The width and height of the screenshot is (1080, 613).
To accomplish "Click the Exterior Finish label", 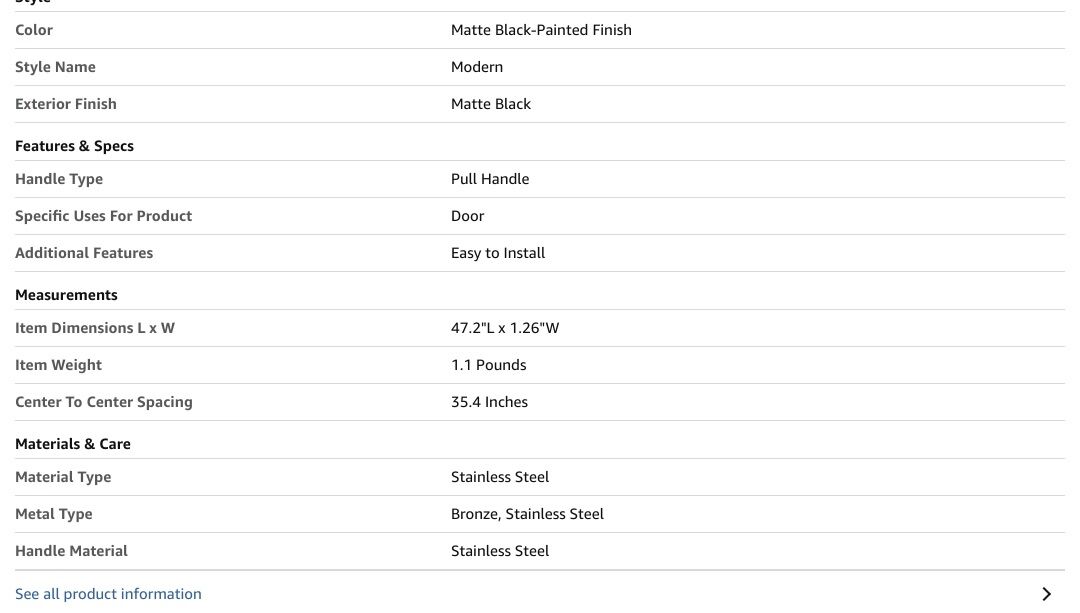I will [x=66, y=104].
